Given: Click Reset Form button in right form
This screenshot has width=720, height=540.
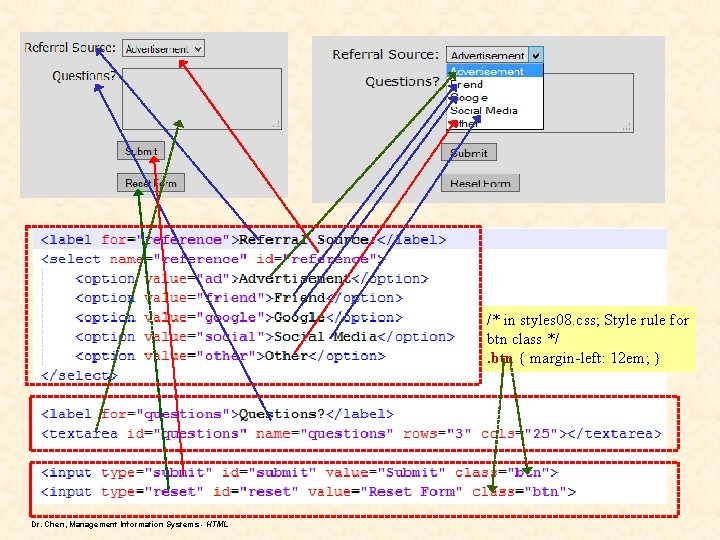Looking at the screenshot, I should tap(480, 183).
